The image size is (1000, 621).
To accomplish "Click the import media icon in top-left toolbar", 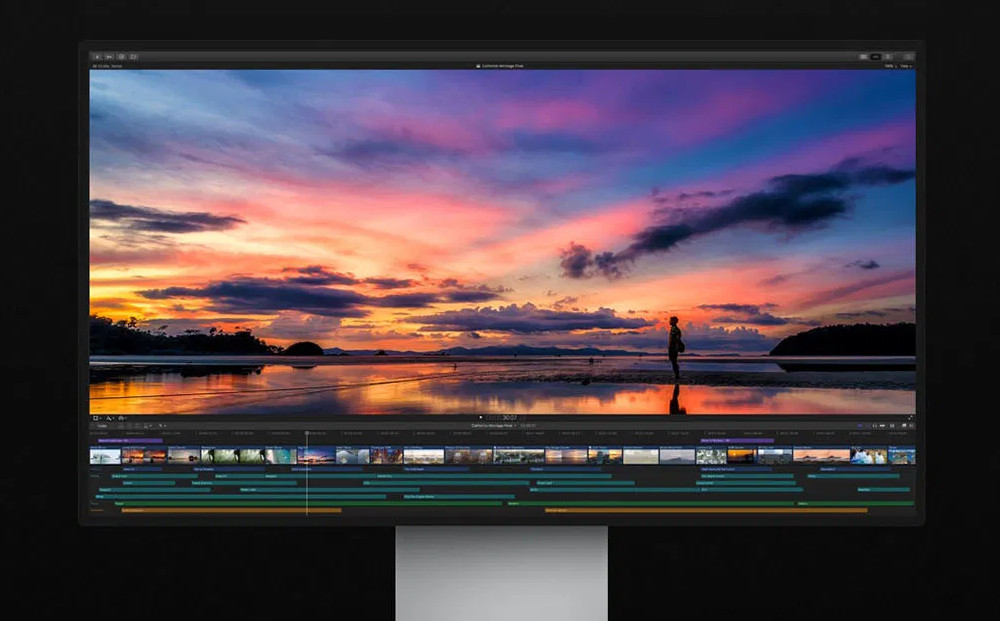I will [97, 57].
